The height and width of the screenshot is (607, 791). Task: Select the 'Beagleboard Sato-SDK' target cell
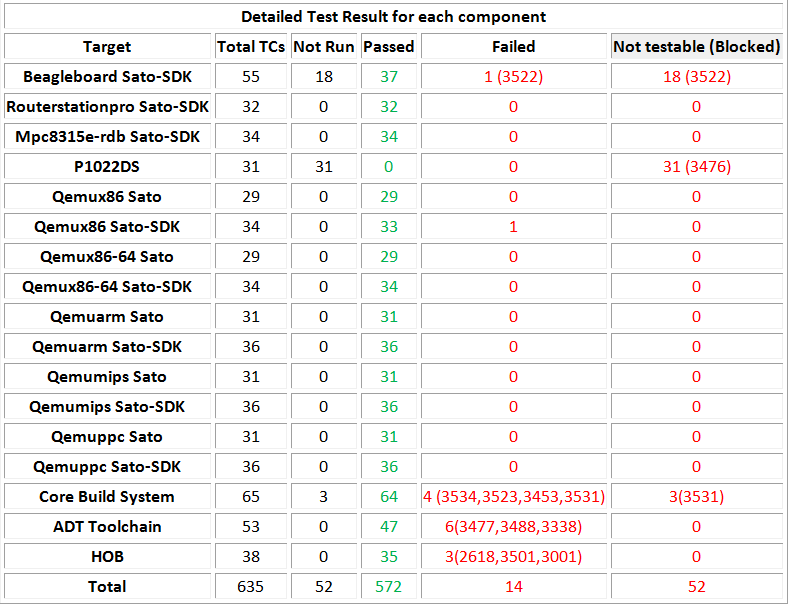107,77
